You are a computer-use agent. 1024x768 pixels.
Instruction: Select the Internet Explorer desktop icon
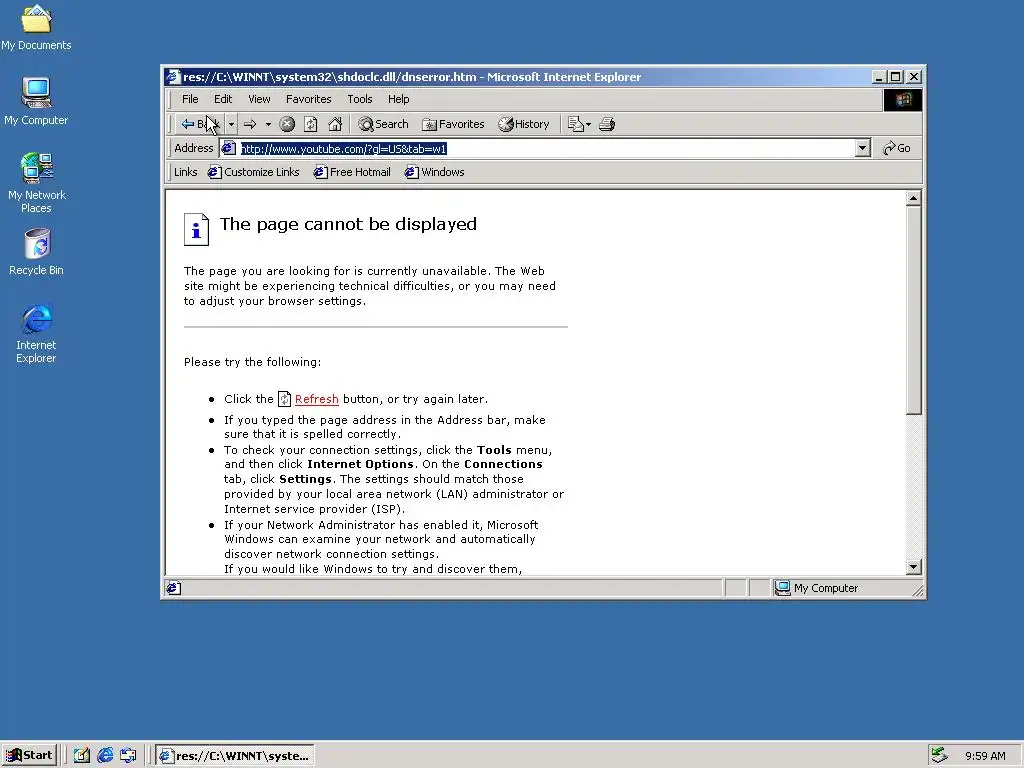[37, 334]
